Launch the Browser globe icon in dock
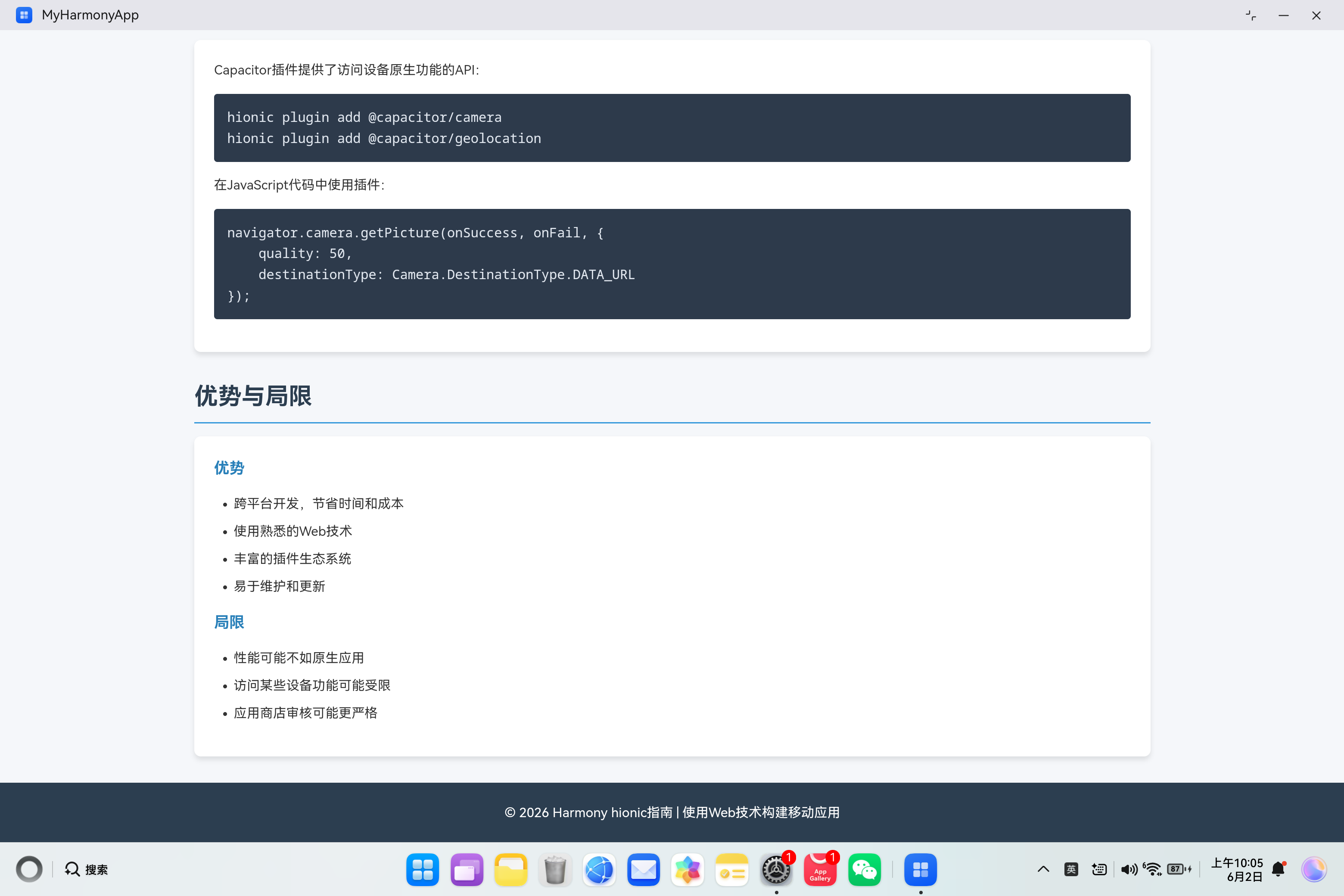Image resolution: width=1344 pixels, height=896 pixels. tap(599, 869)
